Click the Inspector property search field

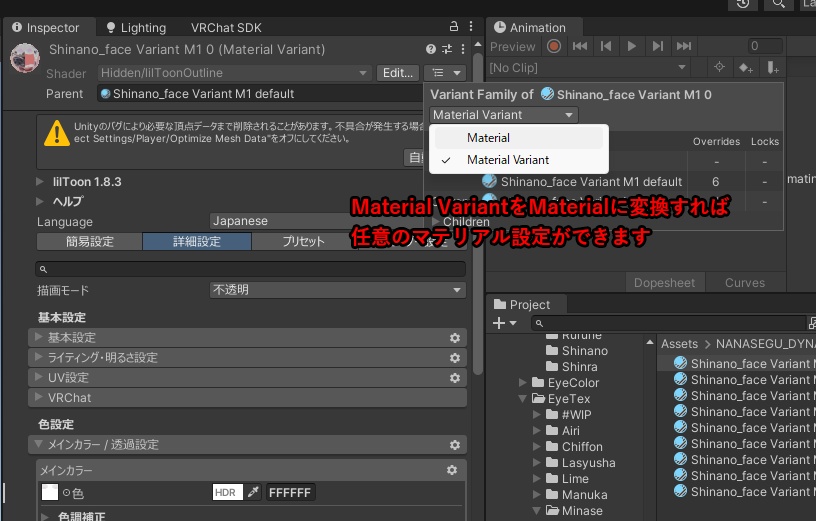(250, 269)
